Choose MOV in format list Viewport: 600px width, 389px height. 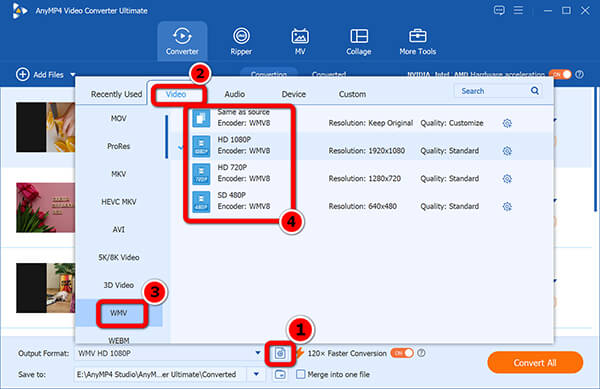pyautogui.click(x=119, y=119)
